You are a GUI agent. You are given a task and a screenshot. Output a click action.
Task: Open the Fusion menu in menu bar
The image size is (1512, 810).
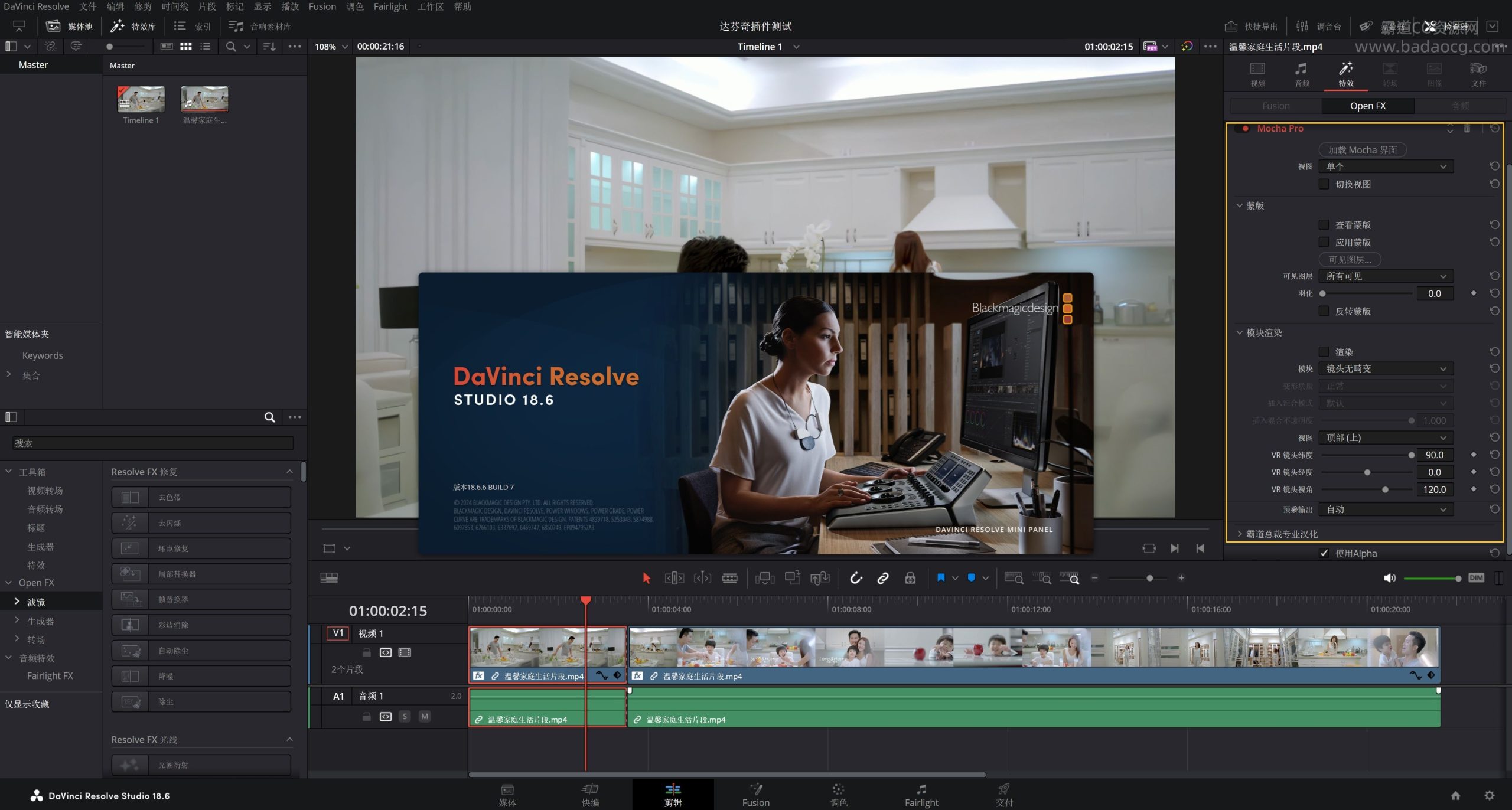click(x=322, y=6)
